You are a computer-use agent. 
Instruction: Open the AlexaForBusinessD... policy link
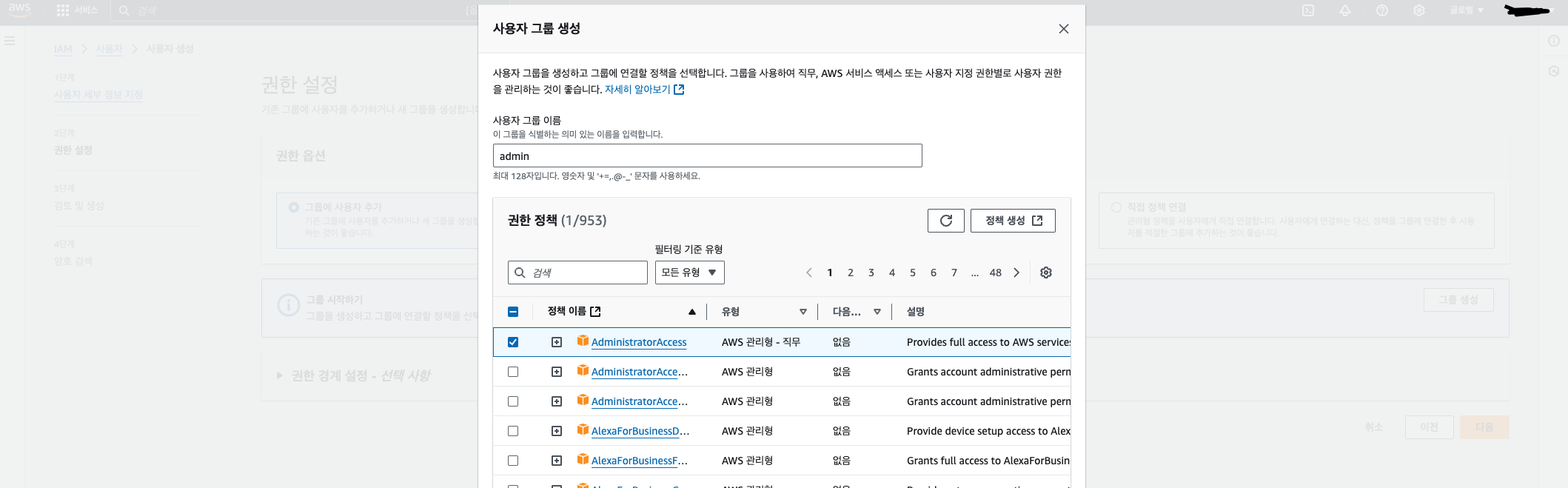[640, 431]
